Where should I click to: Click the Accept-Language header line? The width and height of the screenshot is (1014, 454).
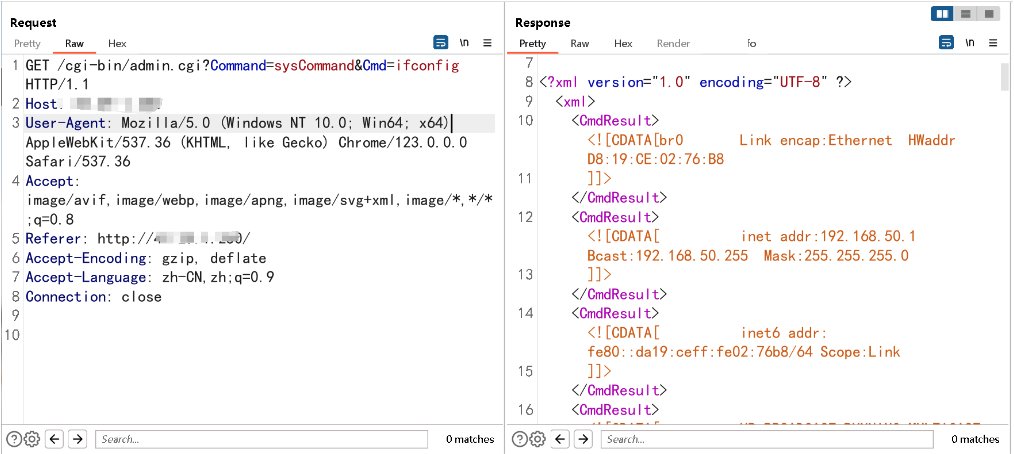149,278
